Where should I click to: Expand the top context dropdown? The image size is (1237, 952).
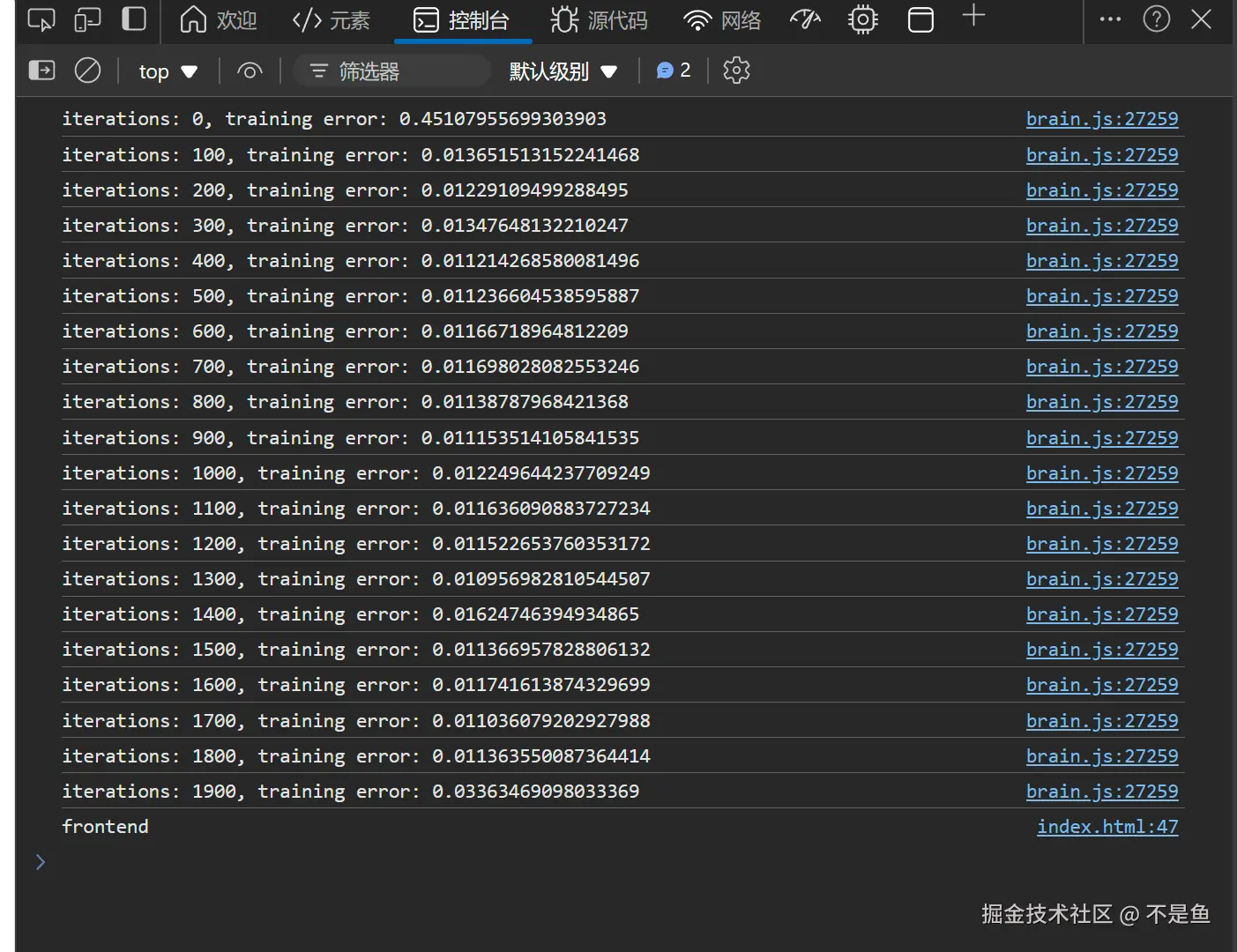click(168, 71)
